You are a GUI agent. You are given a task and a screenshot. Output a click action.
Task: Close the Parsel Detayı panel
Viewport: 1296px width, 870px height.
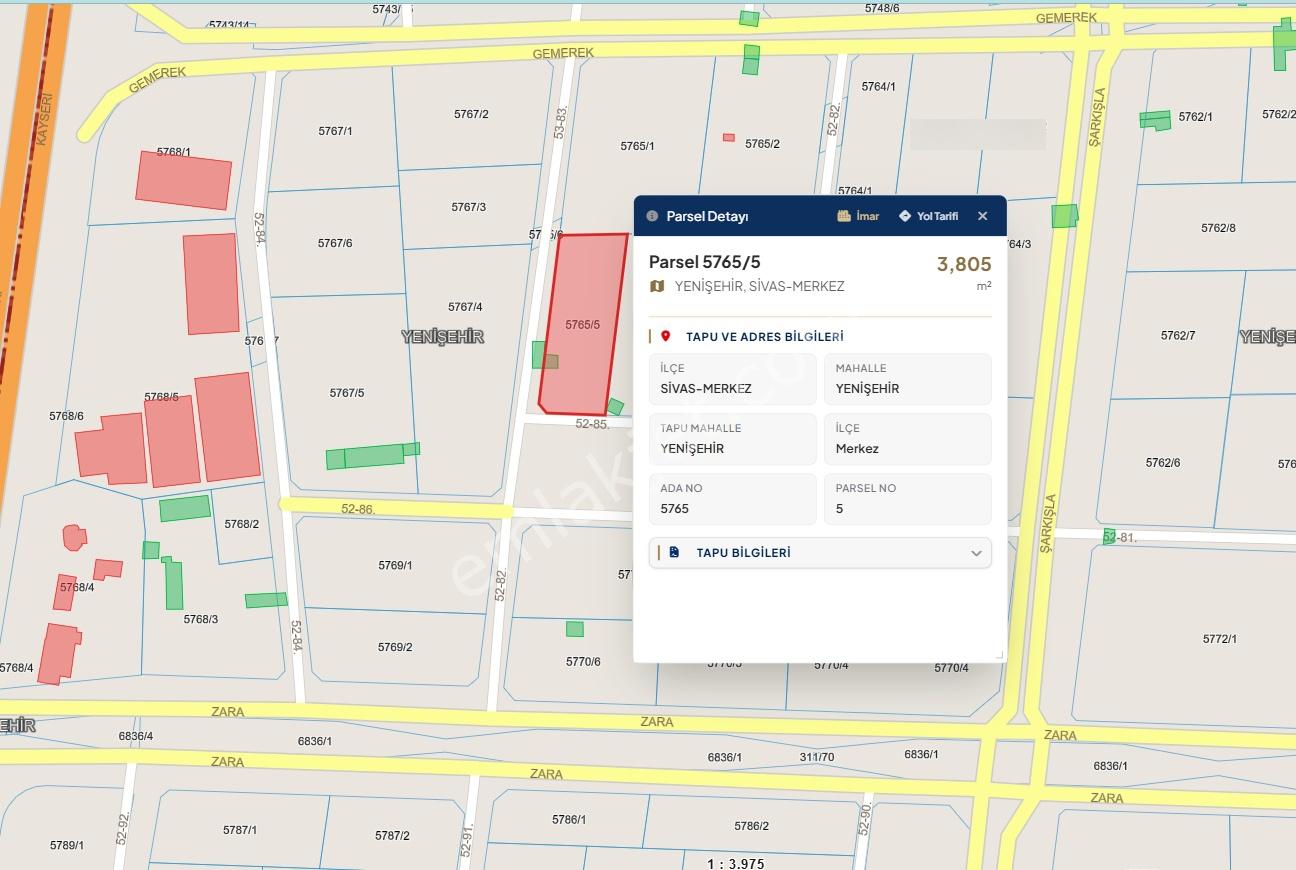pos(982,216)
